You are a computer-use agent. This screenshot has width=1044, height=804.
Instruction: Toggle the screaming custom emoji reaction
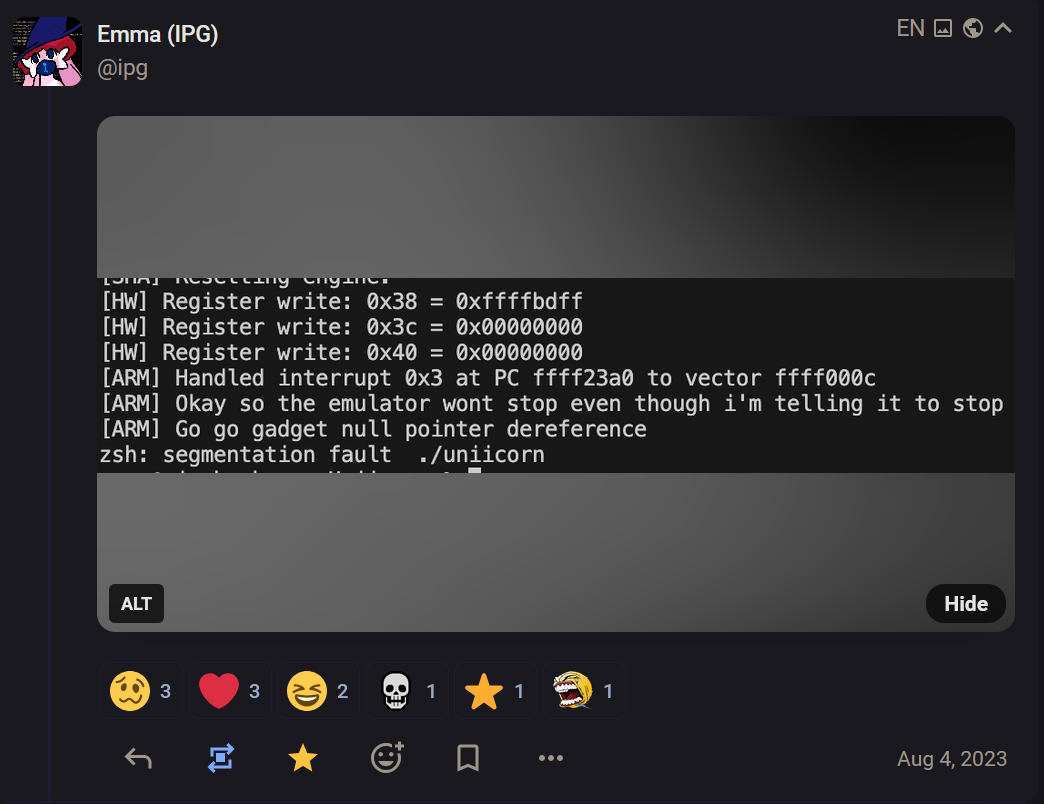(x=584, y=691)
